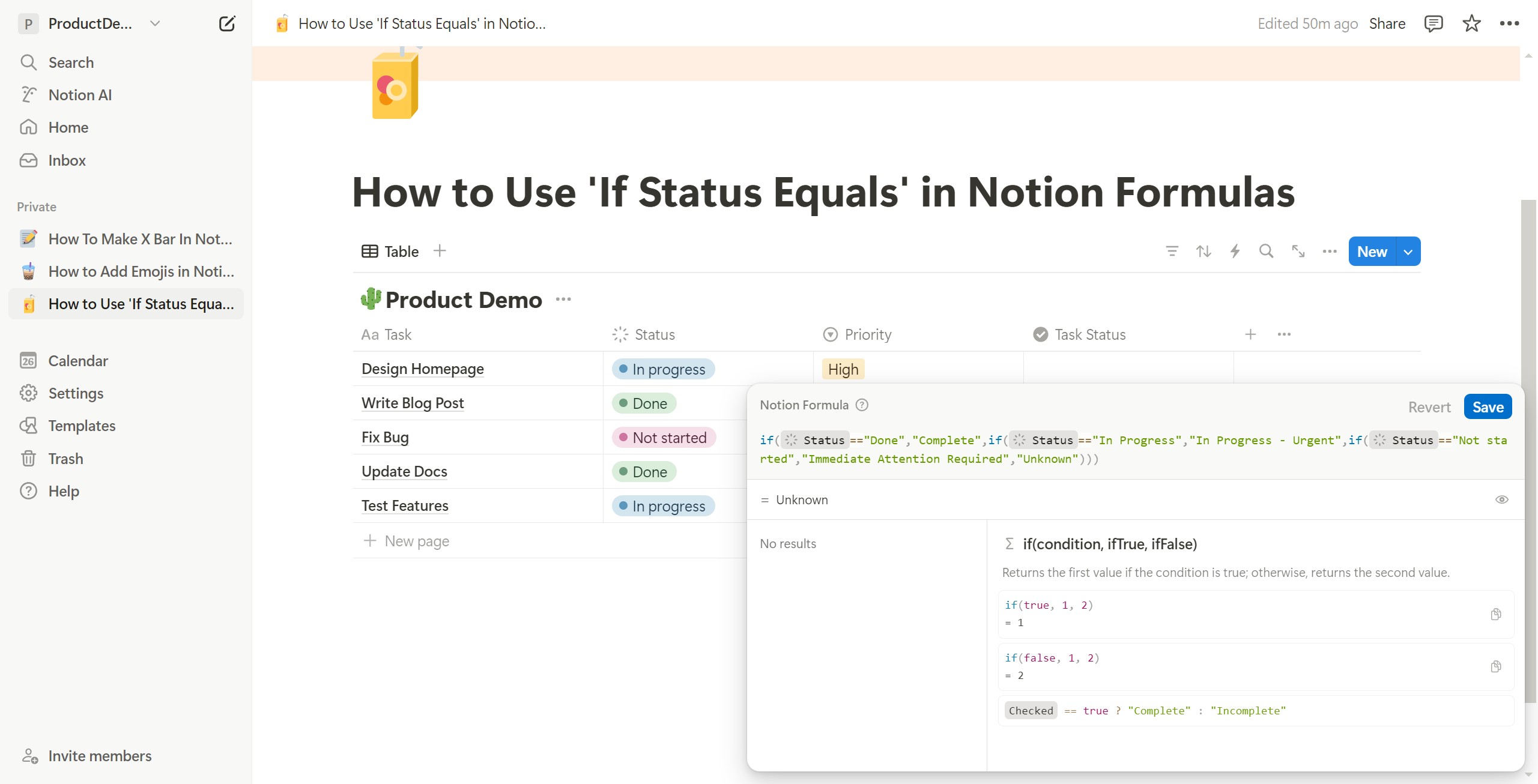Create a new page with compose icon
This screenshot has width=1538, height=784.
(x=226, y=23)
